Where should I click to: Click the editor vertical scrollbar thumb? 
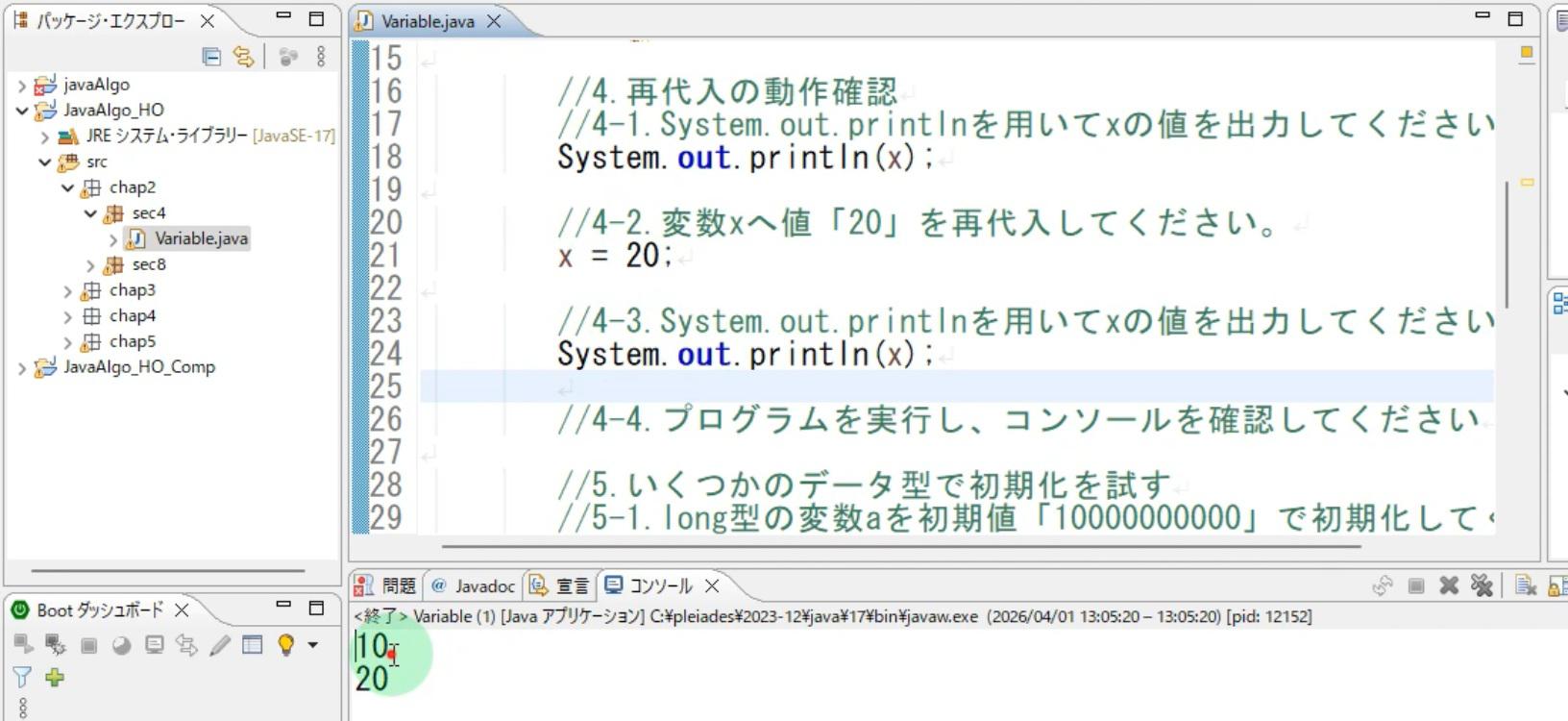[x=1507, y=244]
